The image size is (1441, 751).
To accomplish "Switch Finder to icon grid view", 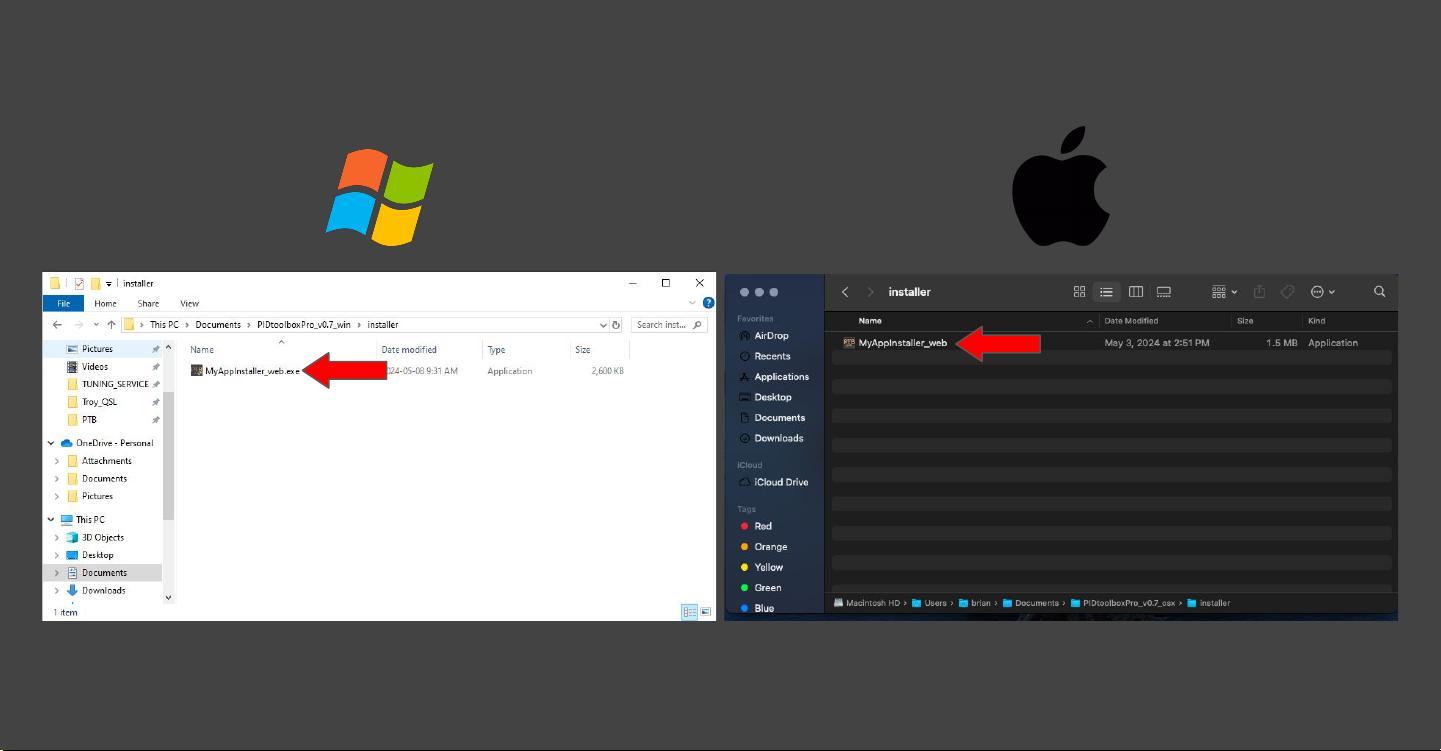I will click(1079, 291).
